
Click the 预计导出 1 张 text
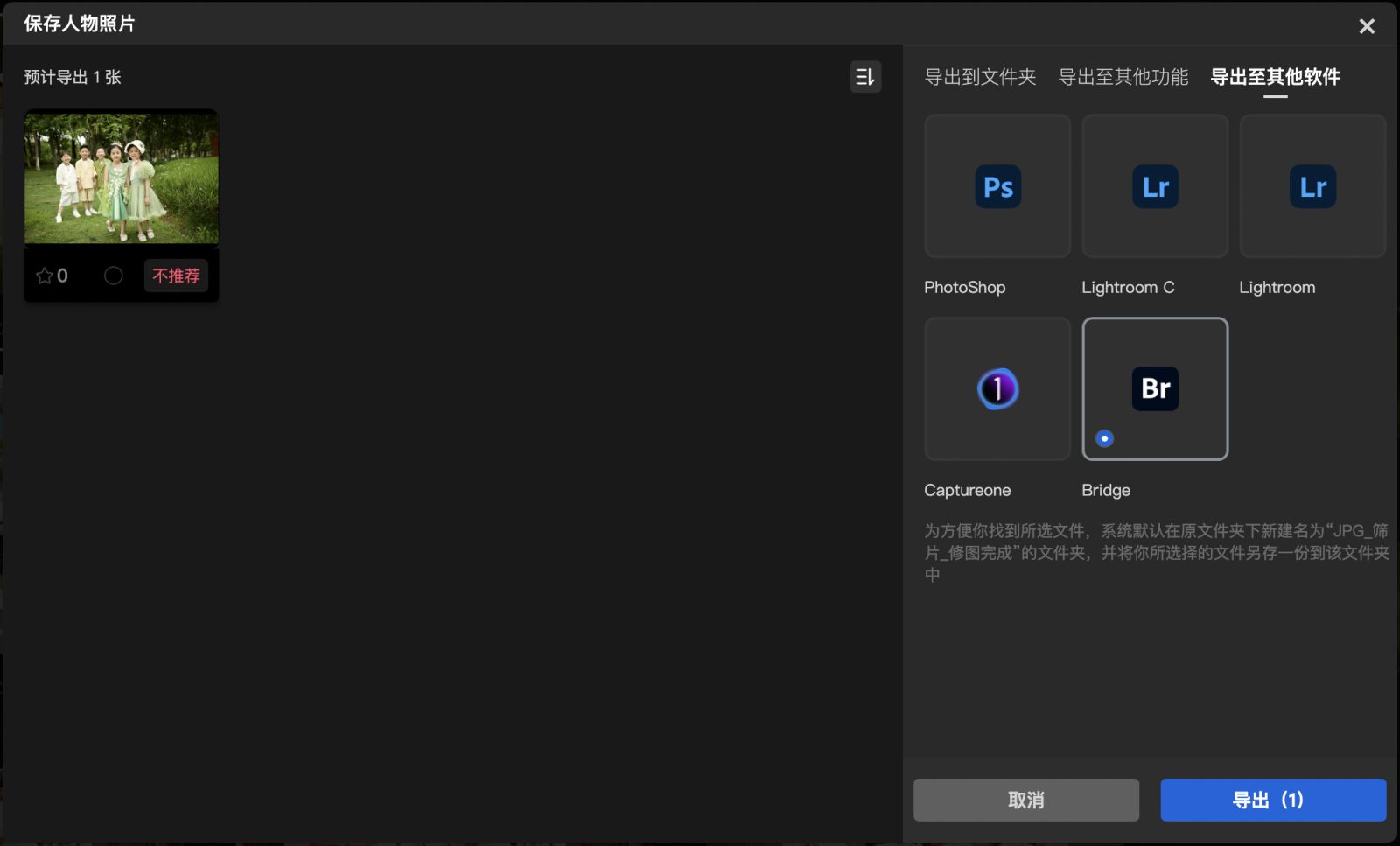pyautogui.click(x=73, y=77)
